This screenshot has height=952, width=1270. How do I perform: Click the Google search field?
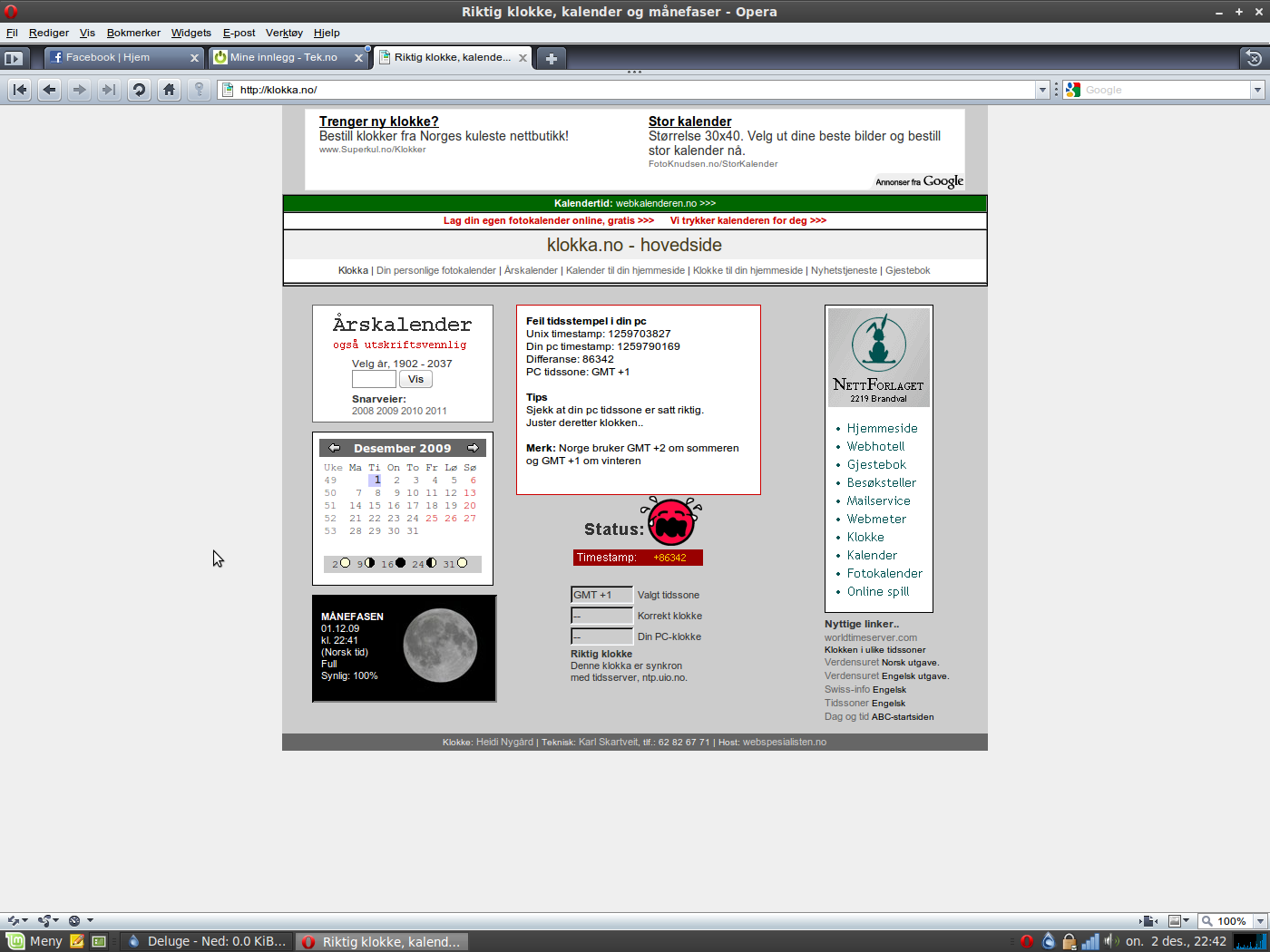pos(1166,90)
